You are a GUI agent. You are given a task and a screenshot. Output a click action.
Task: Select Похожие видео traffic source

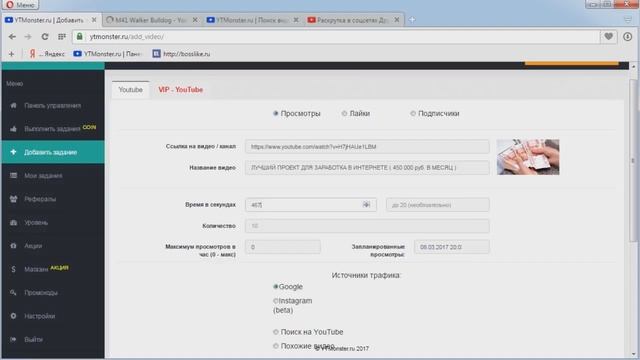276,346
